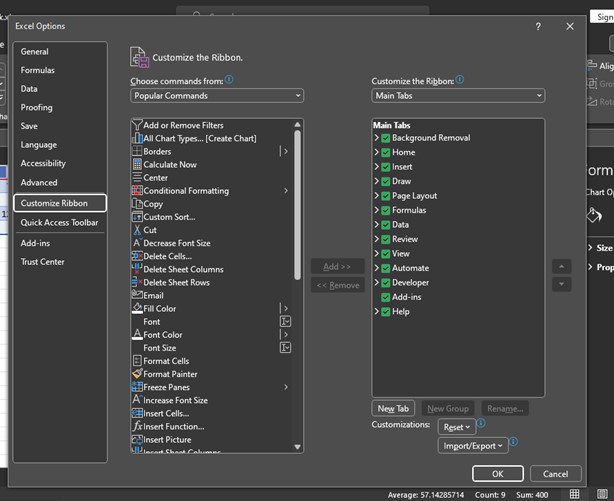
Task: Click the info icon beside Customizations Reset
Action: point(481,424)
